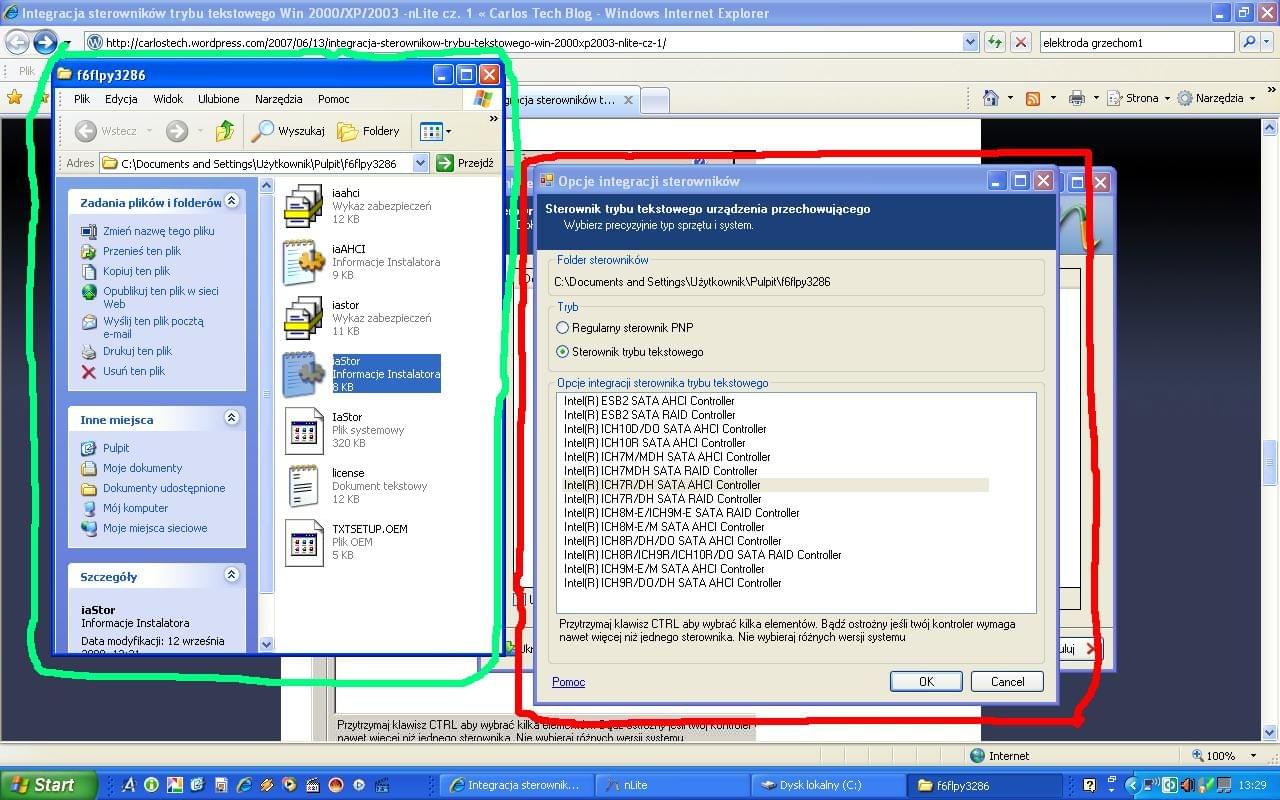The image size is (1280, 800).
Task: Open Explorer's Pomoc menu
Action: click(x=334, y=99)
